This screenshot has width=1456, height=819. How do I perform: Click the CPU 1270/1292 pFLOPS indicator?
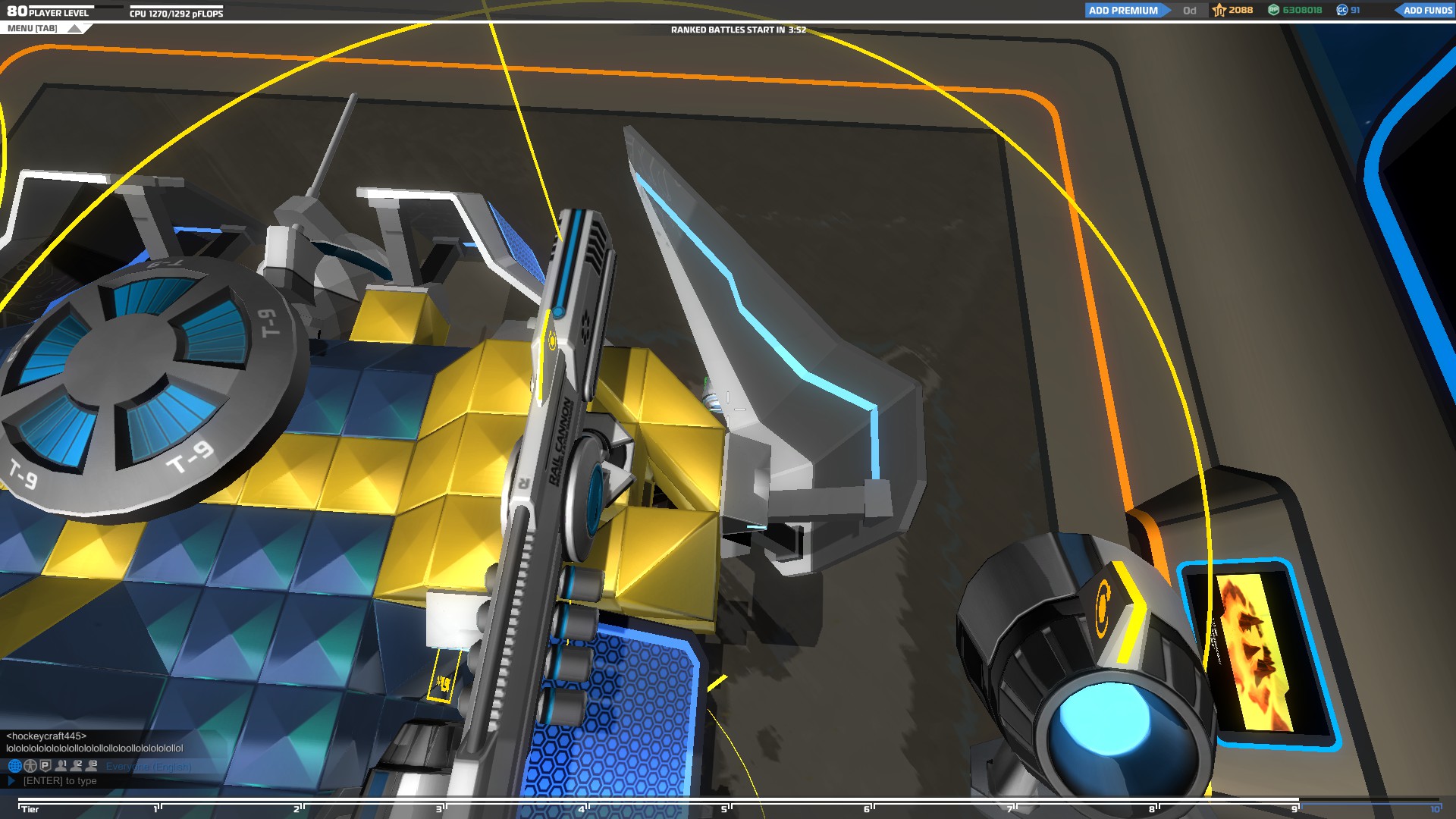coord(176,14)
